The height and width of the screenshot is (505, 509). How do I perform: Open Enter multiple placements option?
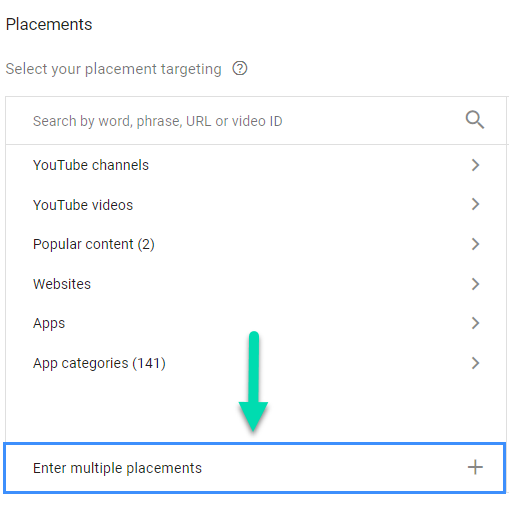[x=255, y=468]
